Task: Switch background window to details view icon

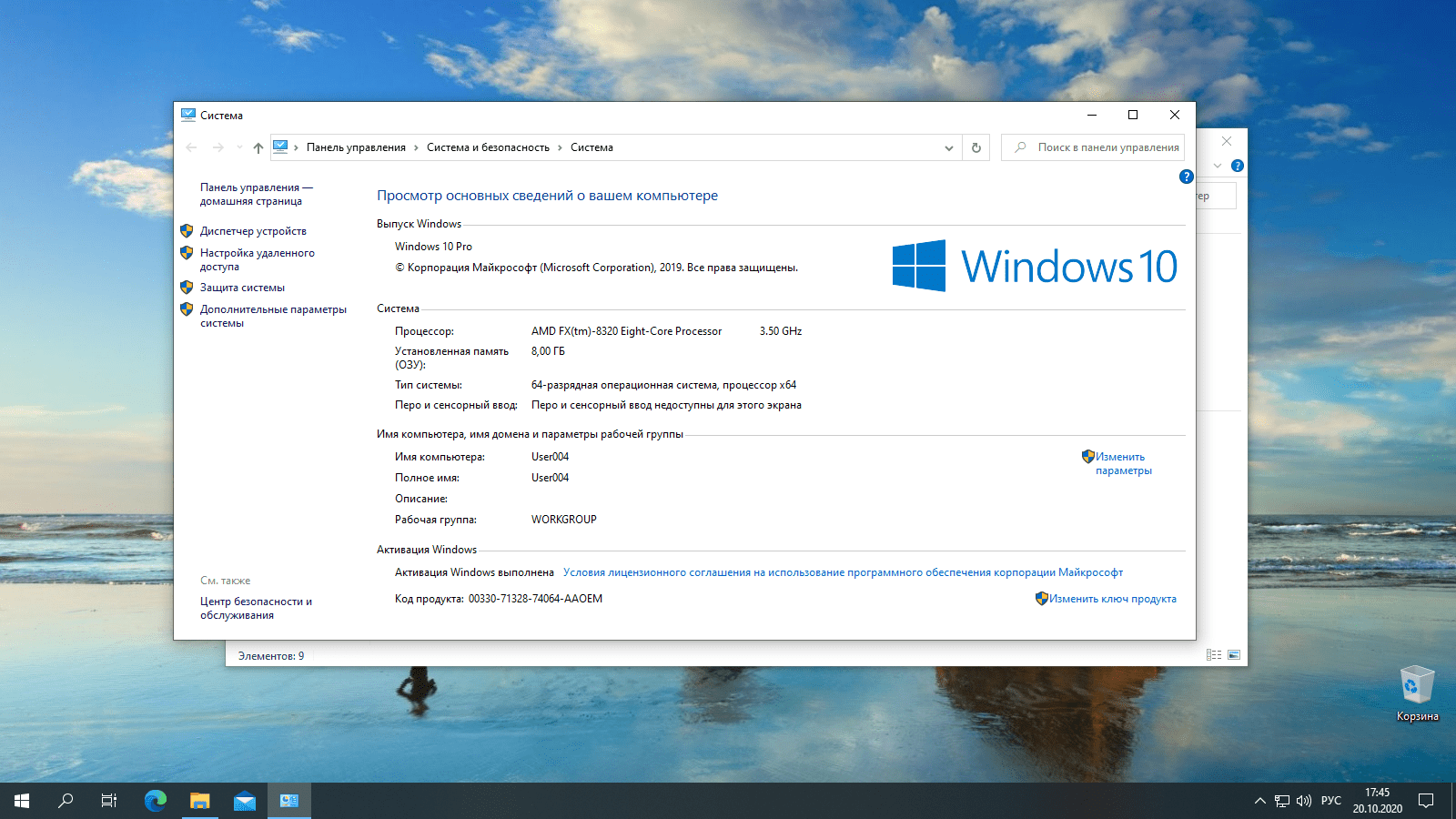Action: pyautogui.click(x=1214, y=655)
